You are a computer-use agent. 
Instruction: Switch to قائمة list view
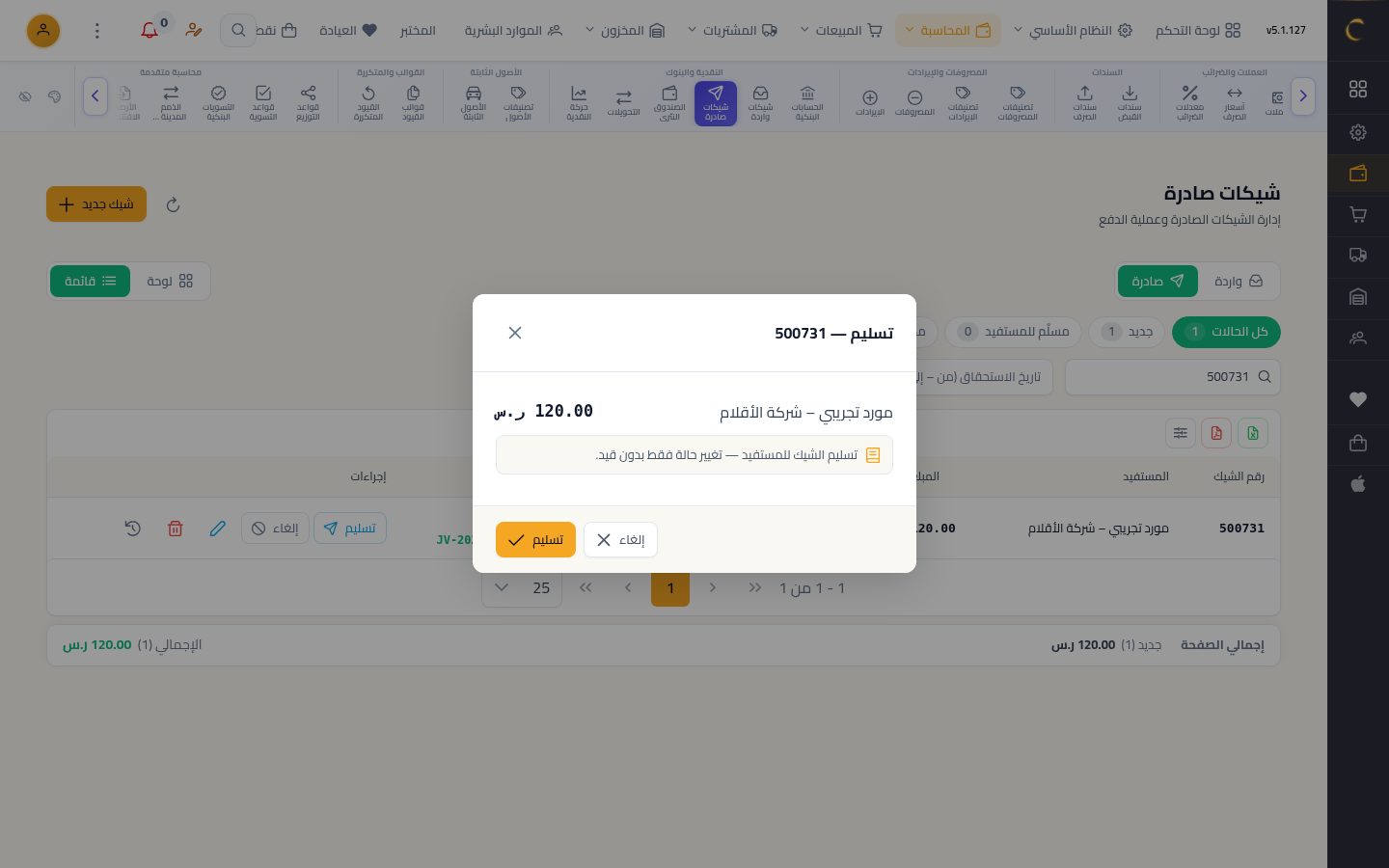[x=91, y=281]
